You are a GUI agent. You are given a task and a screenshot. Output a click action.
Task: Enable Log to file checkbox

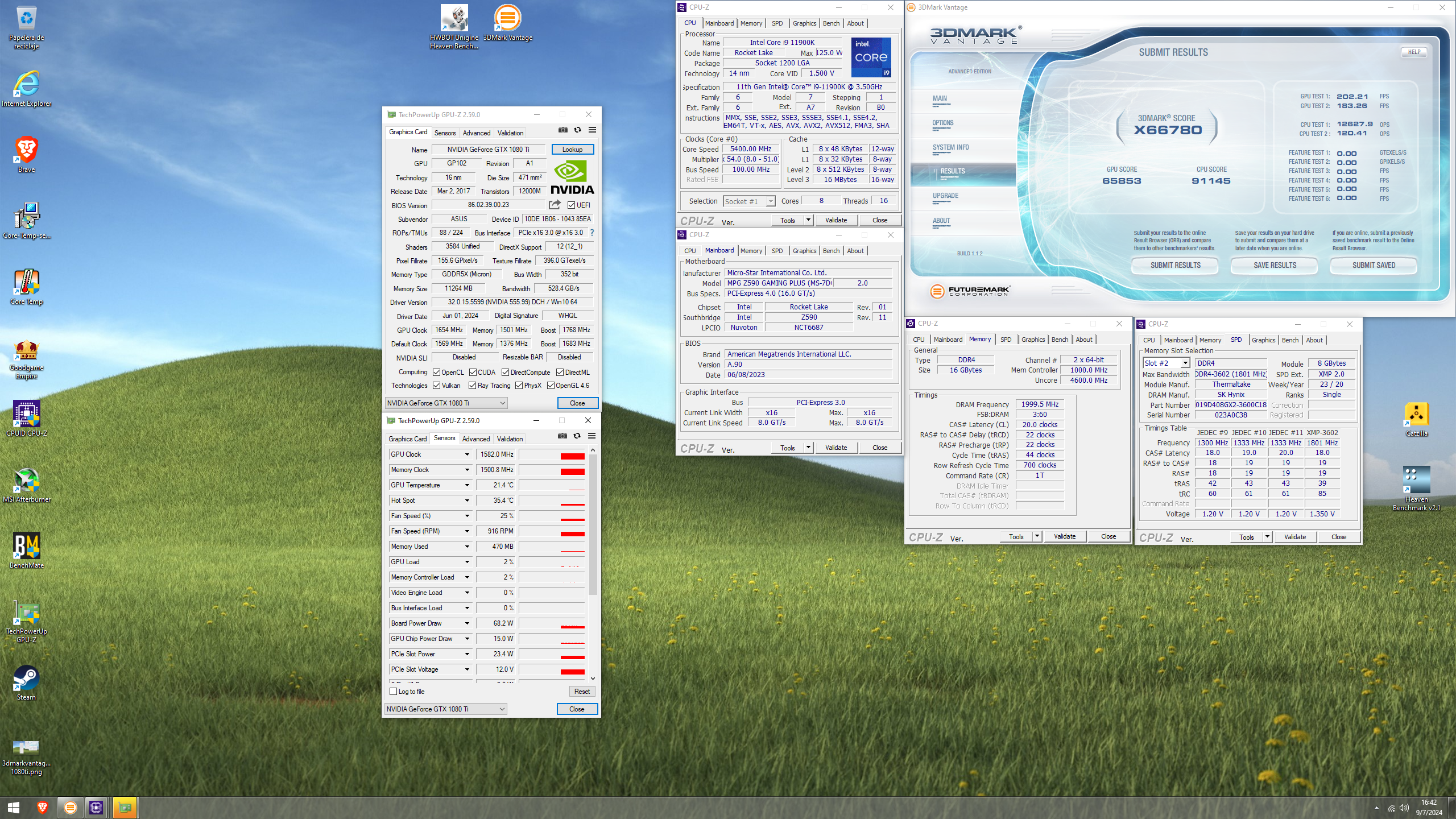tap(393, 692)
